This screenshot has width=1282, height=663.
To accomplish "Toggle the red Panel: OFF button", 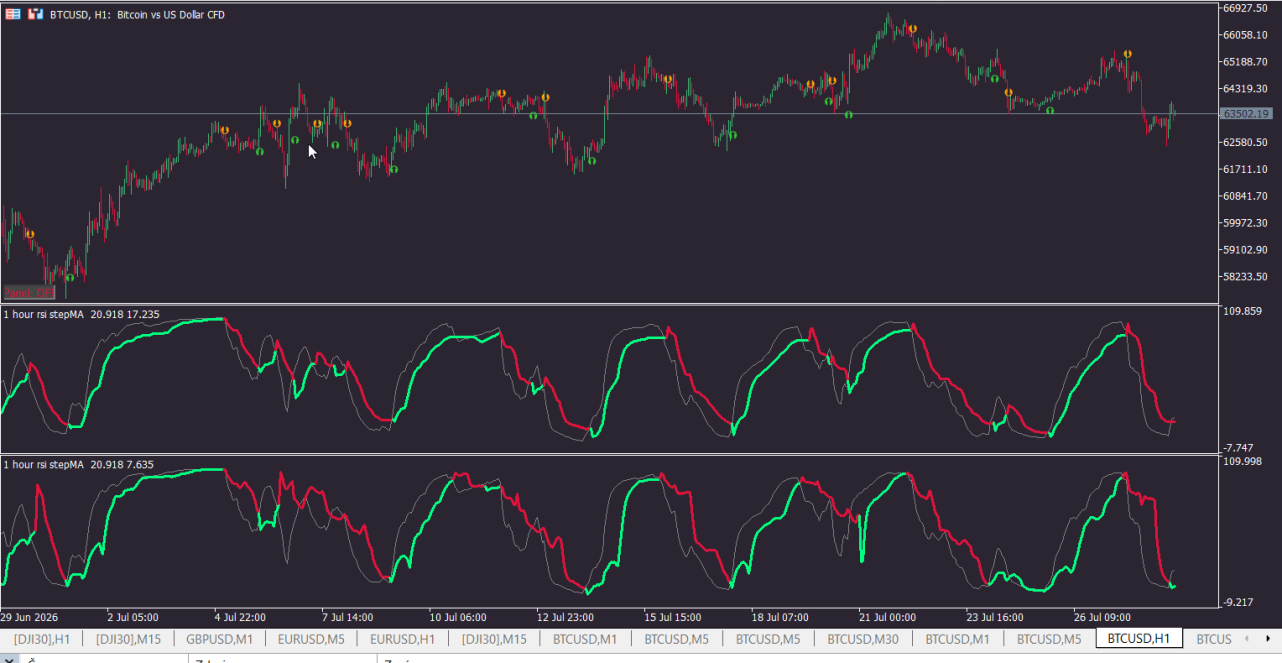I will (29, 293).
